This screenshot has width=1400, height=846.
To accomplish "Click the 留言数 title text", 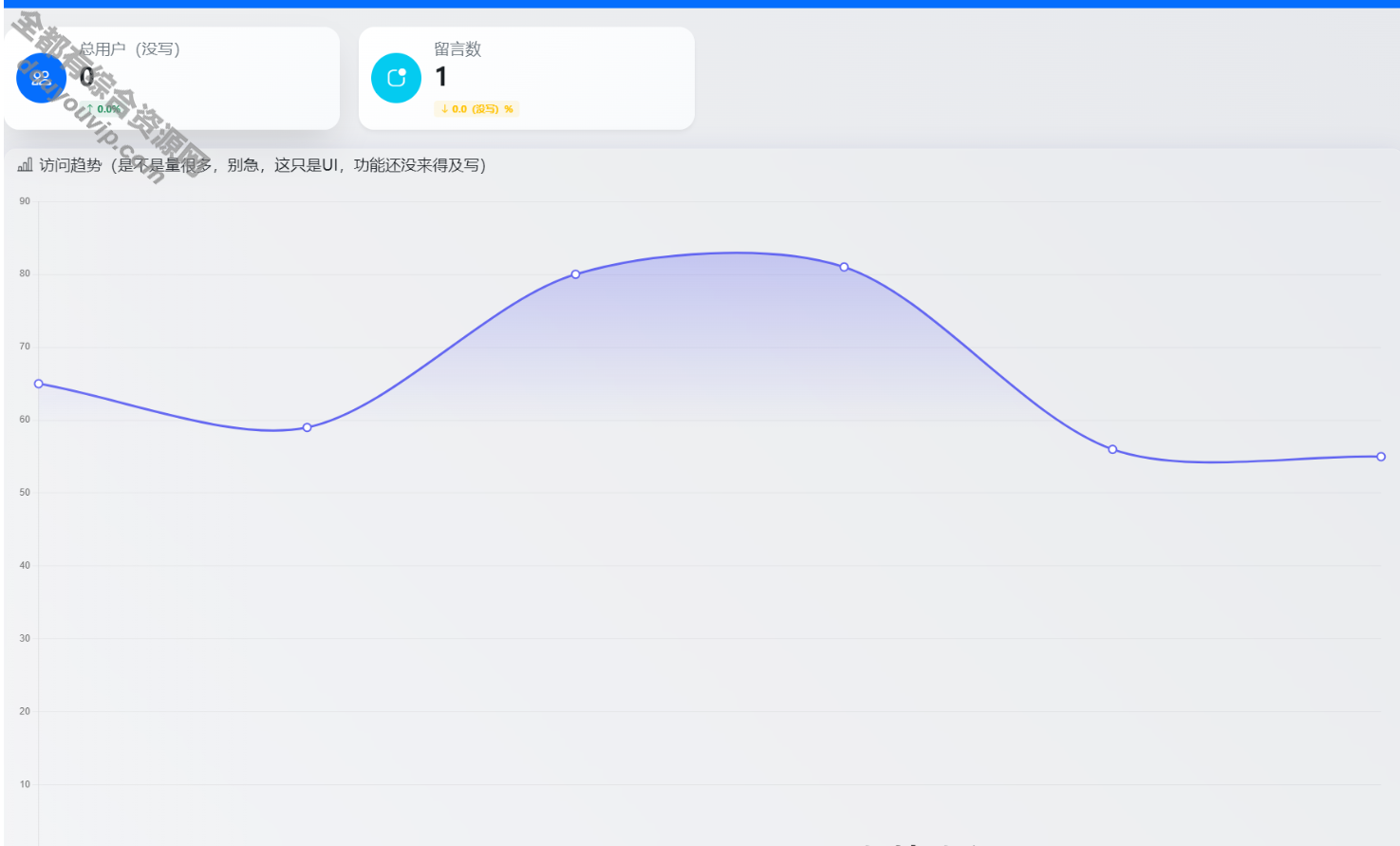I will coord(457,49).
